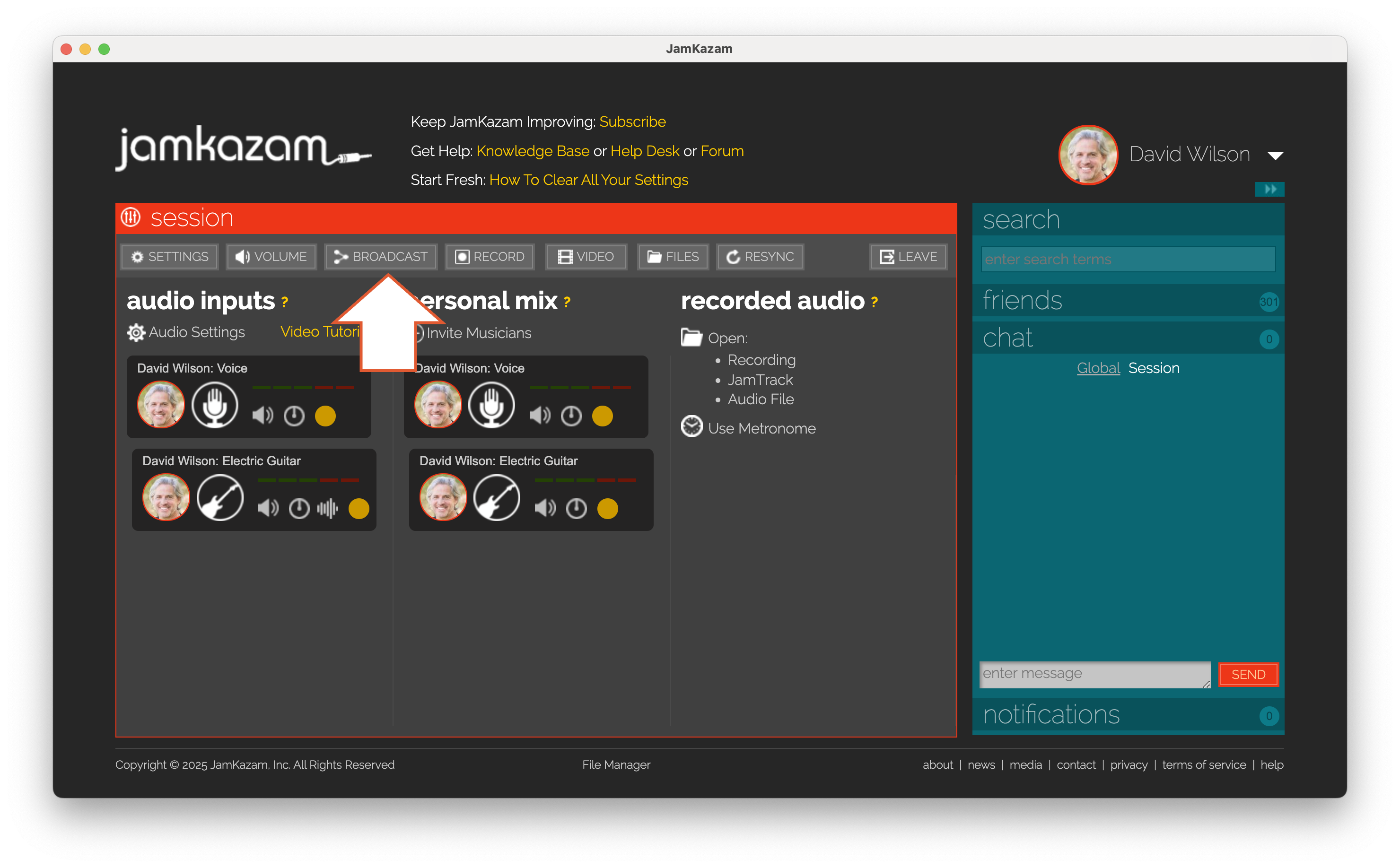Click the pan knob on audio inputs Electric Guitar

(298, 508)
